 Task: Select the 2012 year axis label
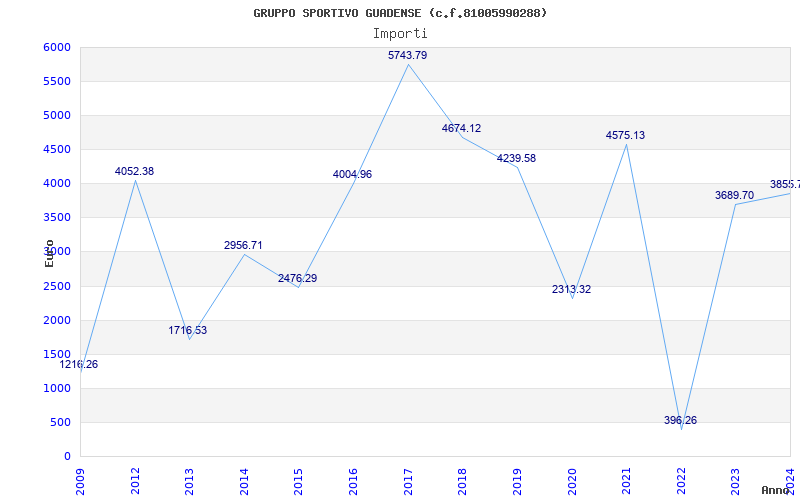(x=135, y=481)
